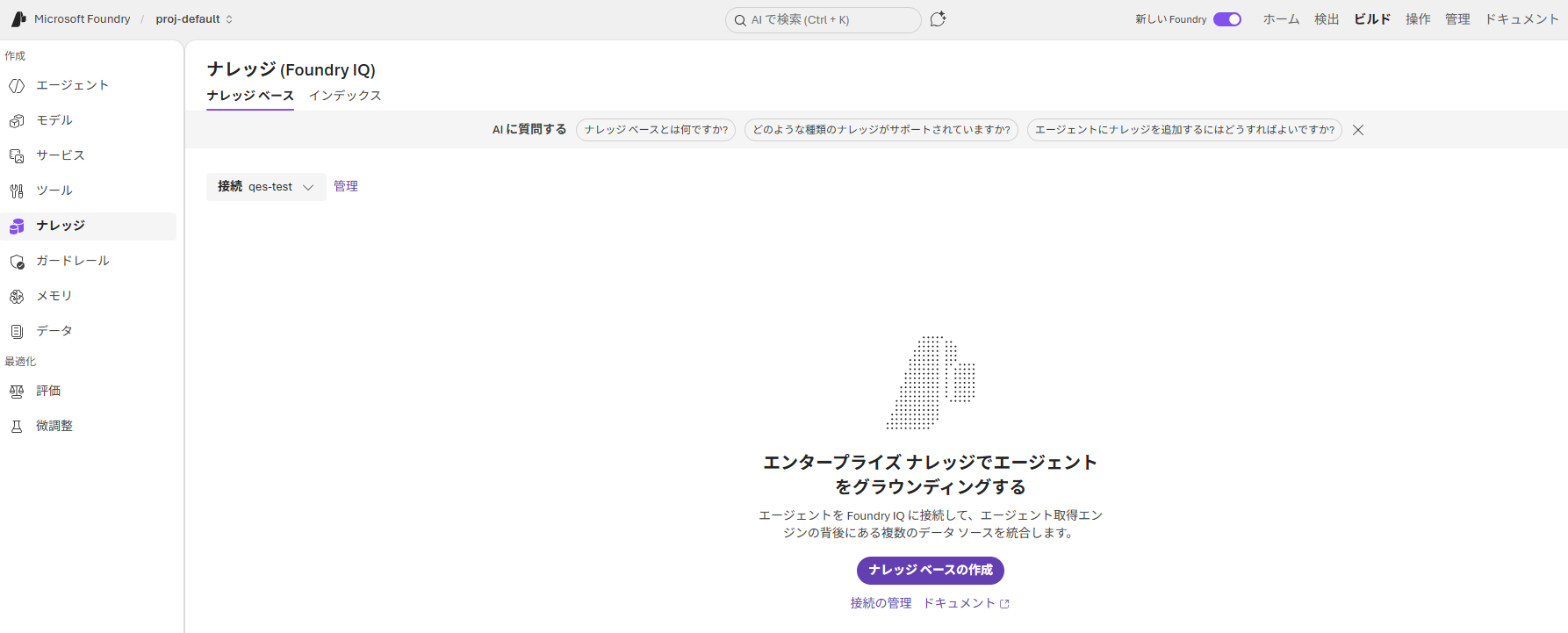The width and height of the screenshot is (1568, 633).
Task: Click the 微調整 flask icon
Action: point(17,427)
